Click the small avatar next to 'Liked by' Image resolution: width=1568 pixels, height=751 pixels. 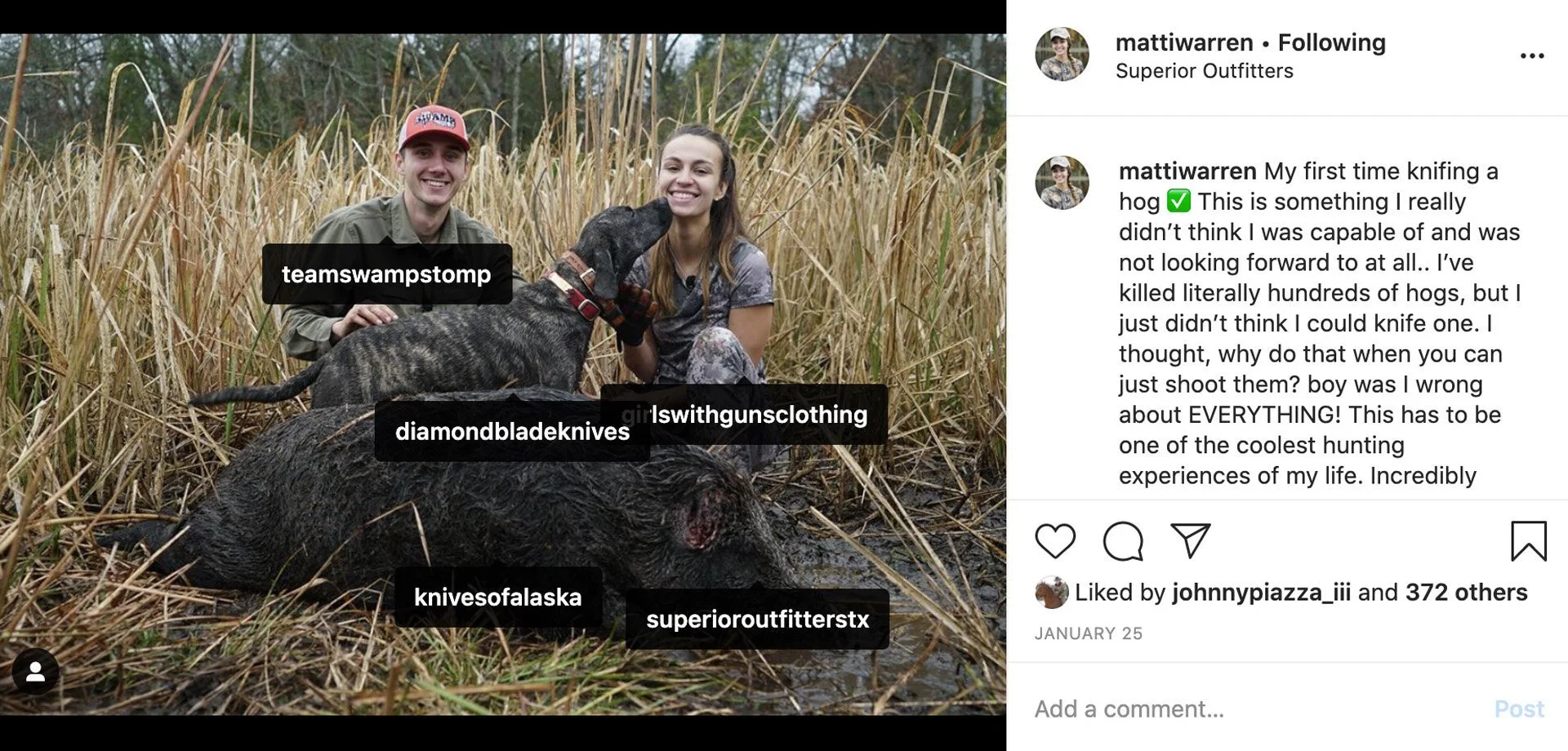[1051, 593]
